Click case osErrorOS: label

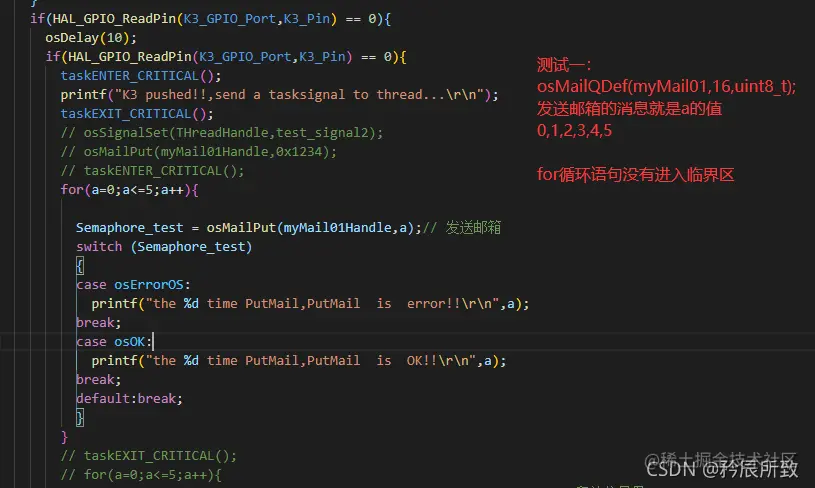133,284
